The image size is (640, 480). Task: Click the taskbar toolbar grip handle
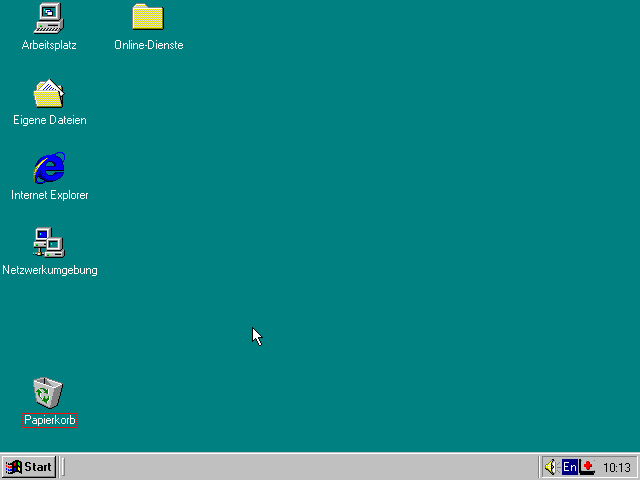[x=63, y=467]
